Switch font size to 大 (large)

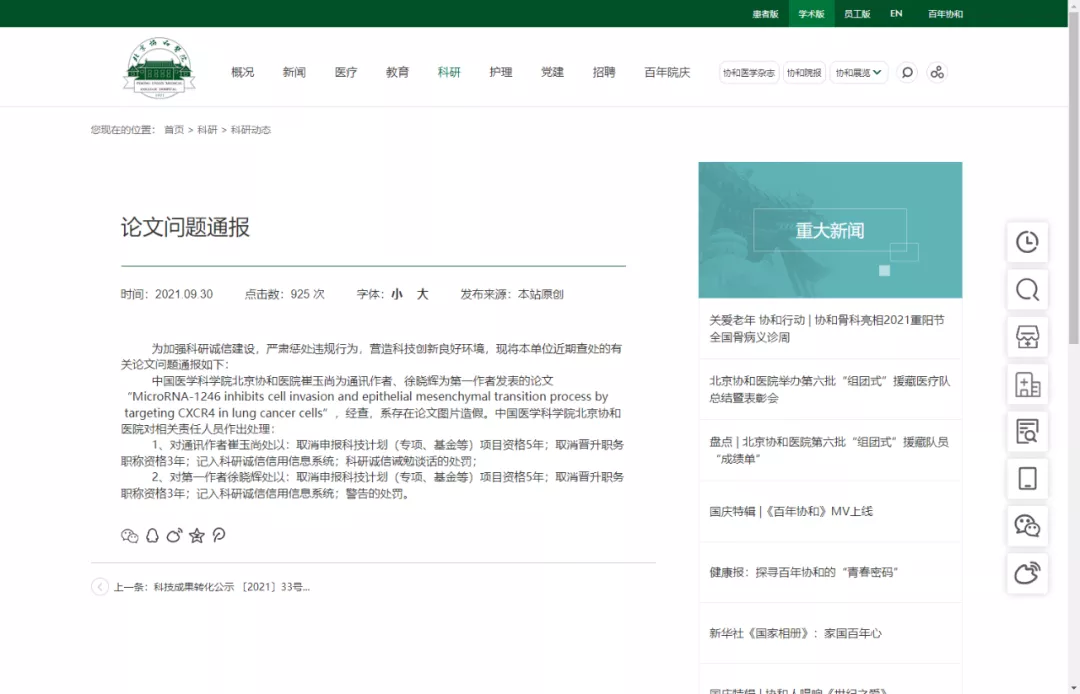tap(422, 294)
